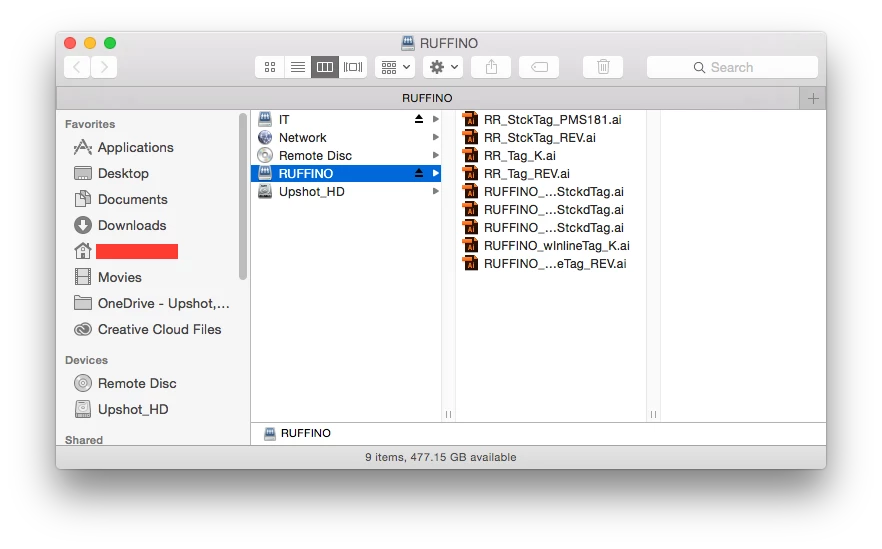This screenshot has width=882, height=549.
Task: Select file RUFFINO_wInlineTag_K.ai
Action: 556,245
